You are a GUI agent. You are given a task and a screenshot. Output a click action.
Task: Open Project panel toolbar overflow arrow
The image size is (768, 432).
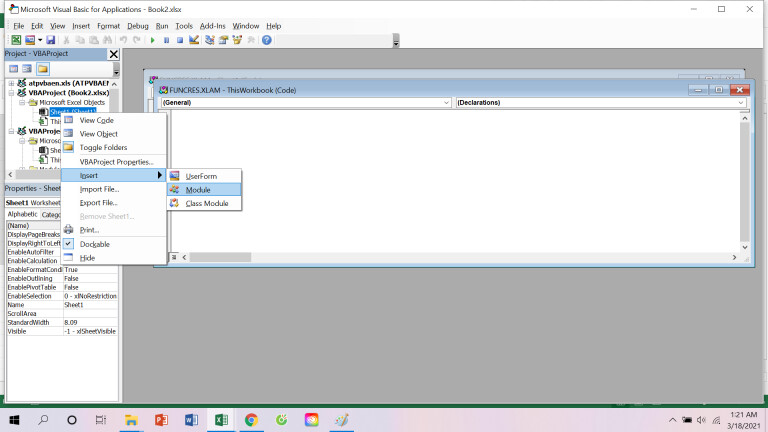[x=116, y=70]
